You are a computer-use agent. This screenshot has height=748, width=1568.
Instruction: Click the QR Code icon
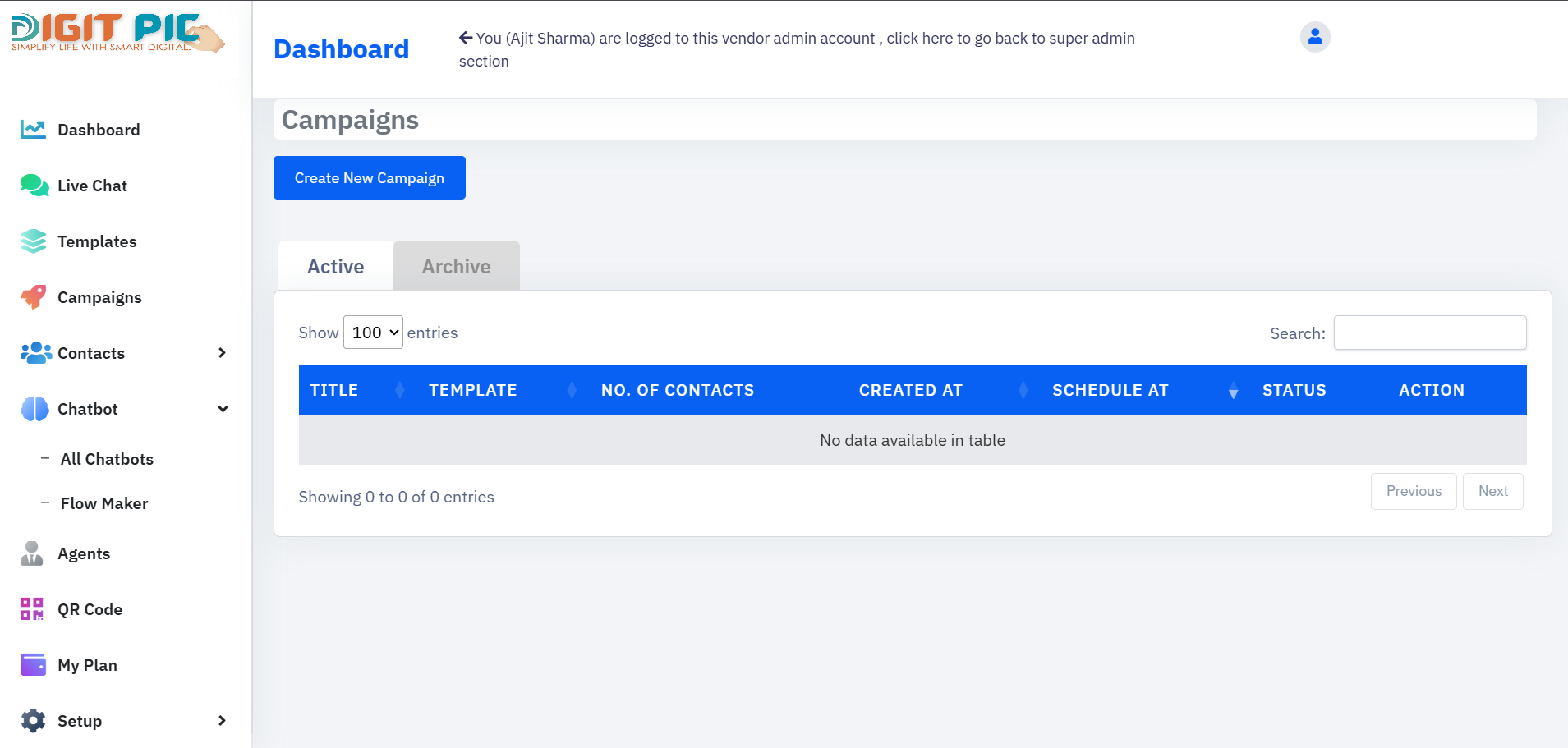point(32,609)
